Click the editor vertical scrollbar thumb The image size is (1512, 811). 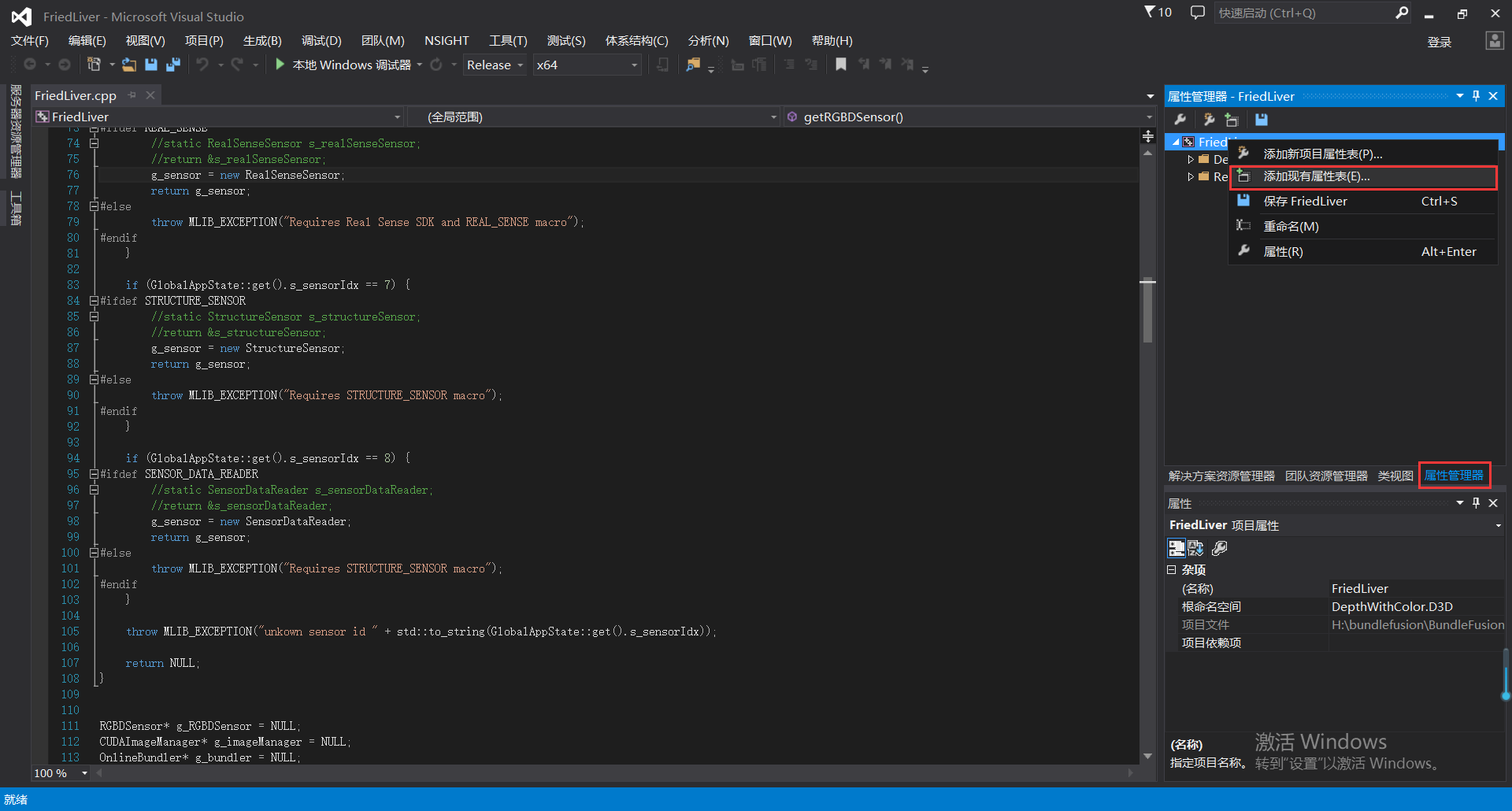coord(1148,310)
